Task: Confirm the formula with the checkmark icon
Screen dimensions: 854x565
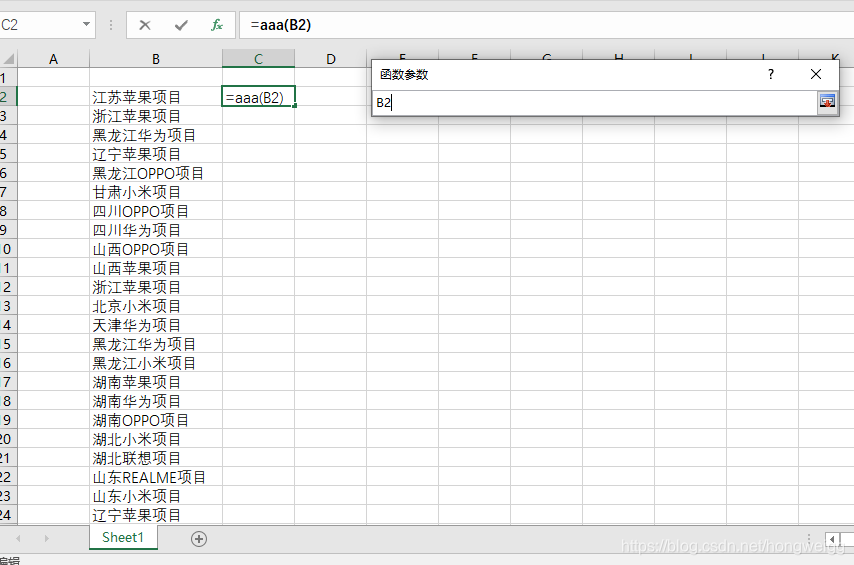Action: point(181,25)
